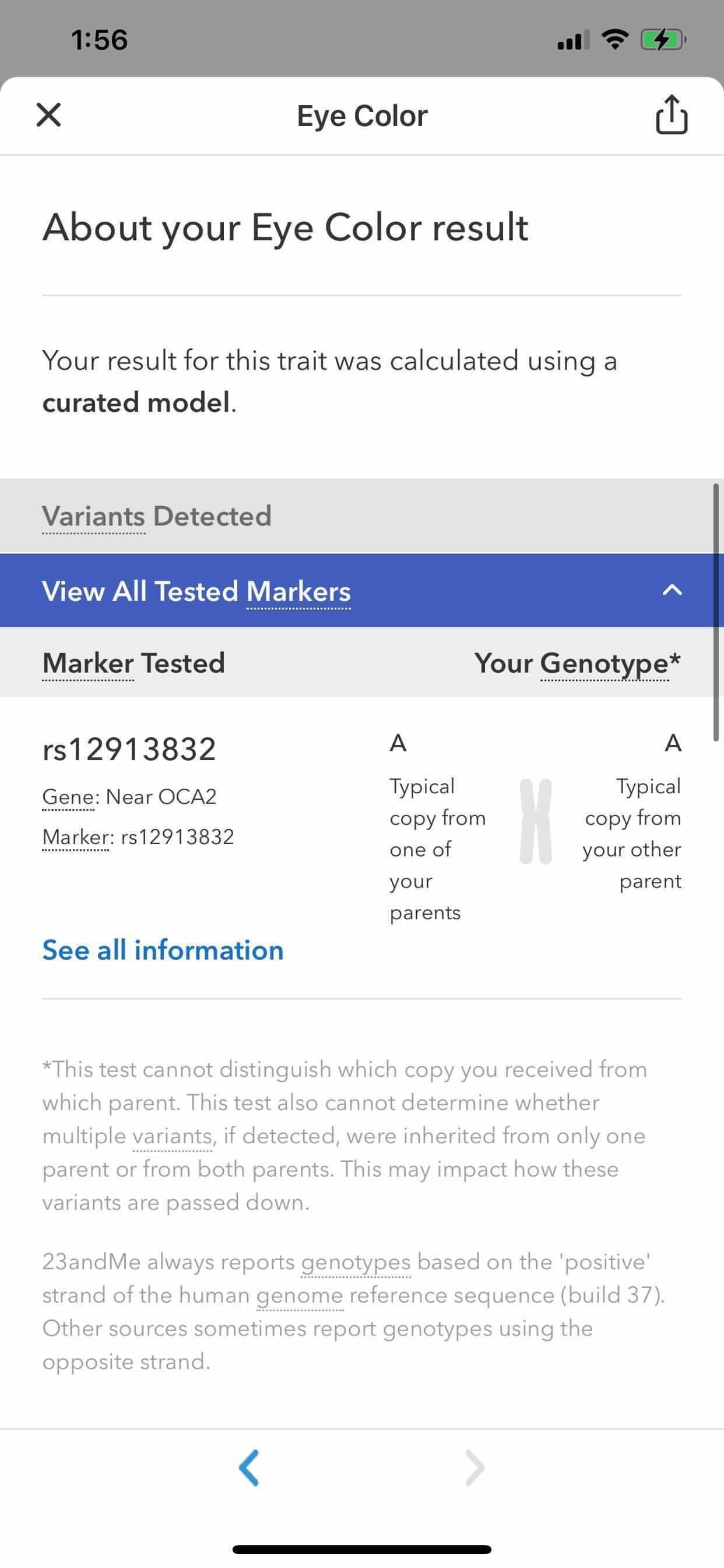The height and width of the screenshot is (1568, 724).
Task: Tap the vertical scrollbar indicator
Action: pos(716,612)
